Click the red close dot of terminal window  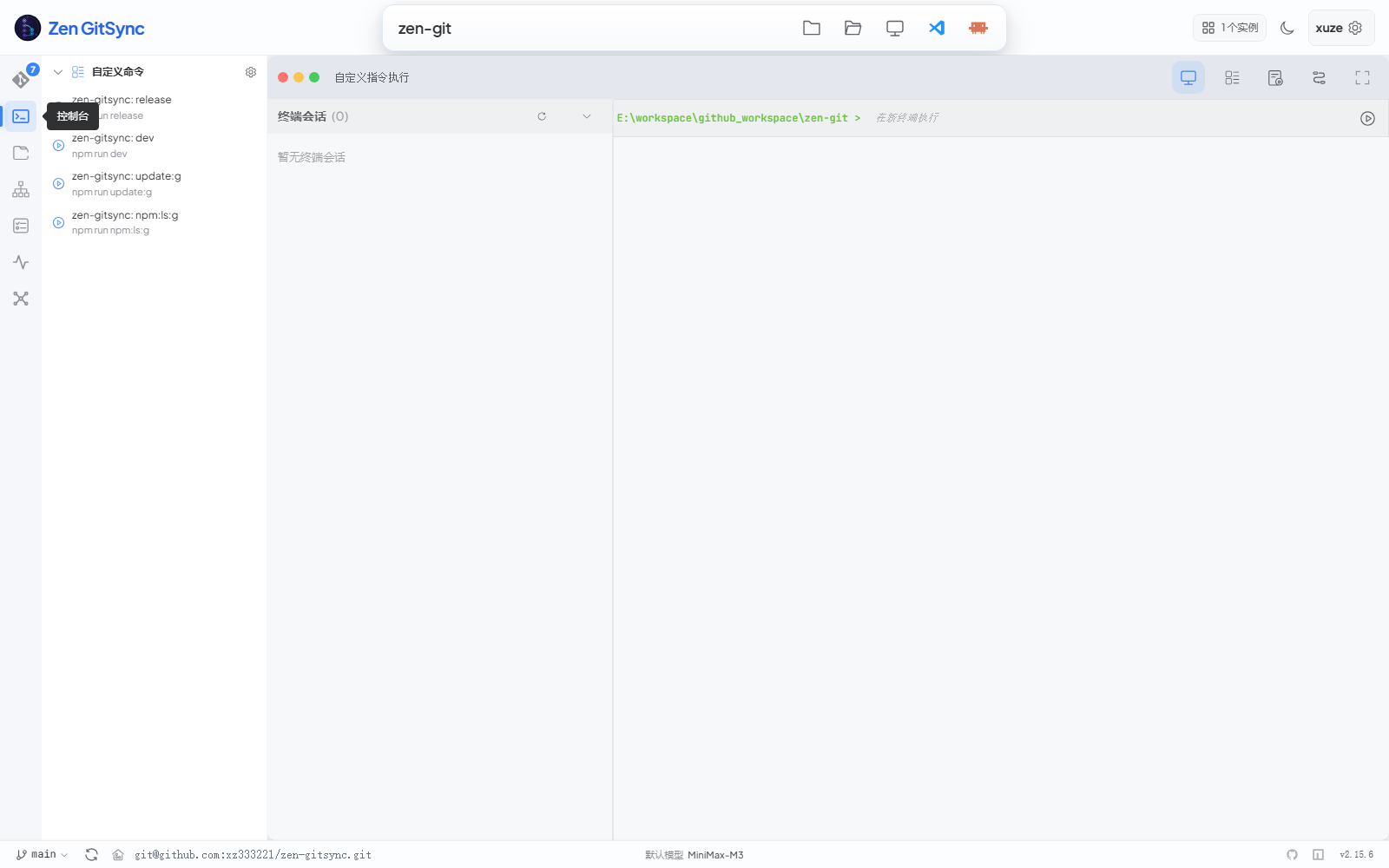pos(283,77)
